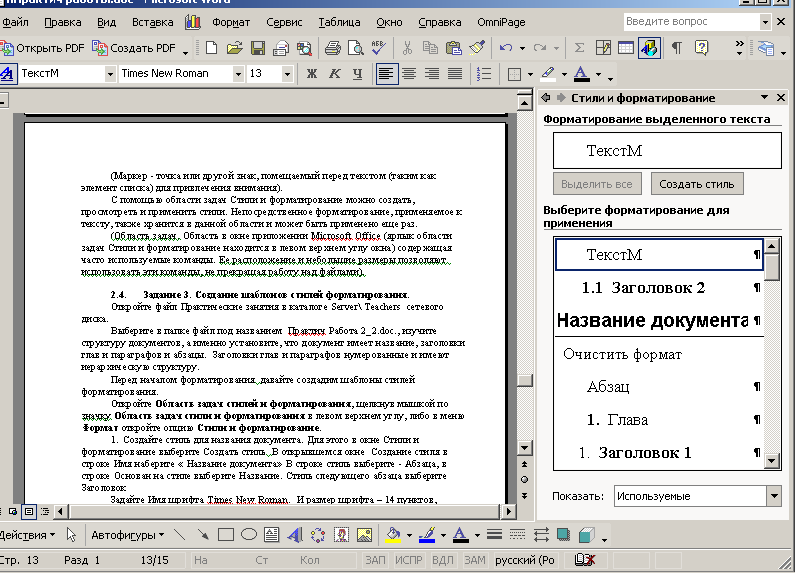Click the Paste clipboard icon
This screenshot has height=573, width=795.
pos(453,48)
